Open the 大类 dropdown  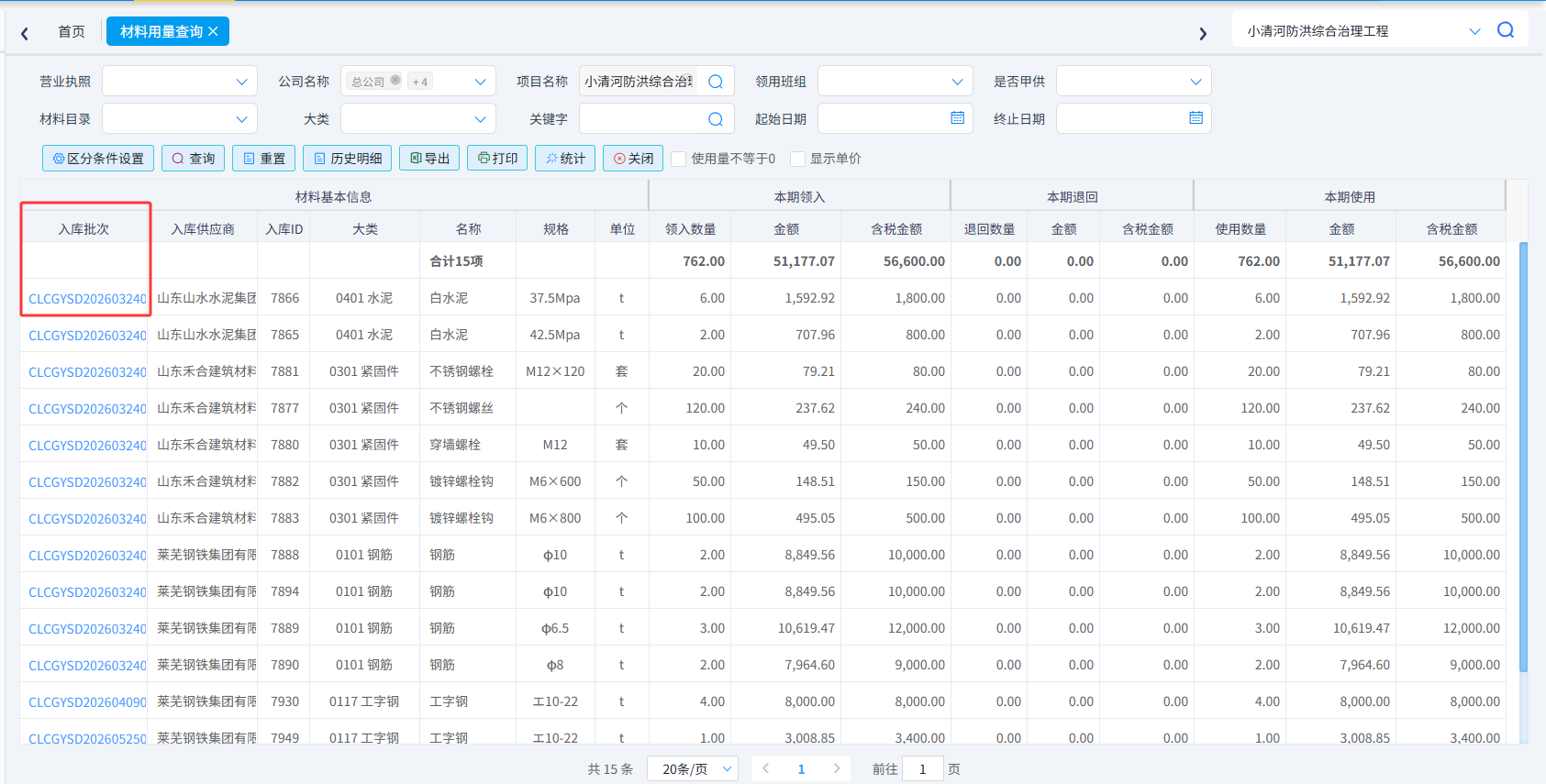418,119
